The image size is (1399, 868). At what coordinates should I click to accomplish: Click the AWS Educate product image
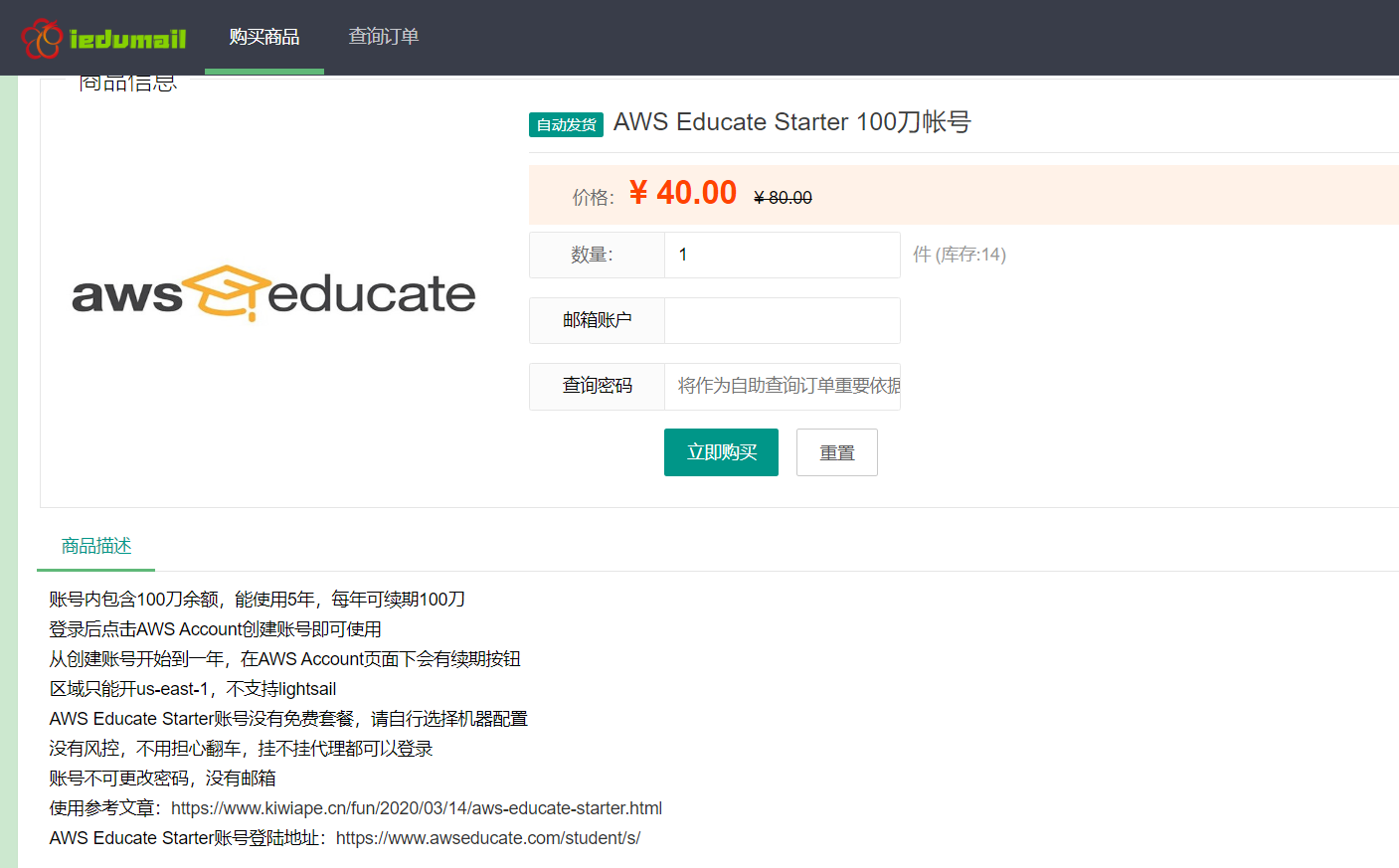[273, 293]
